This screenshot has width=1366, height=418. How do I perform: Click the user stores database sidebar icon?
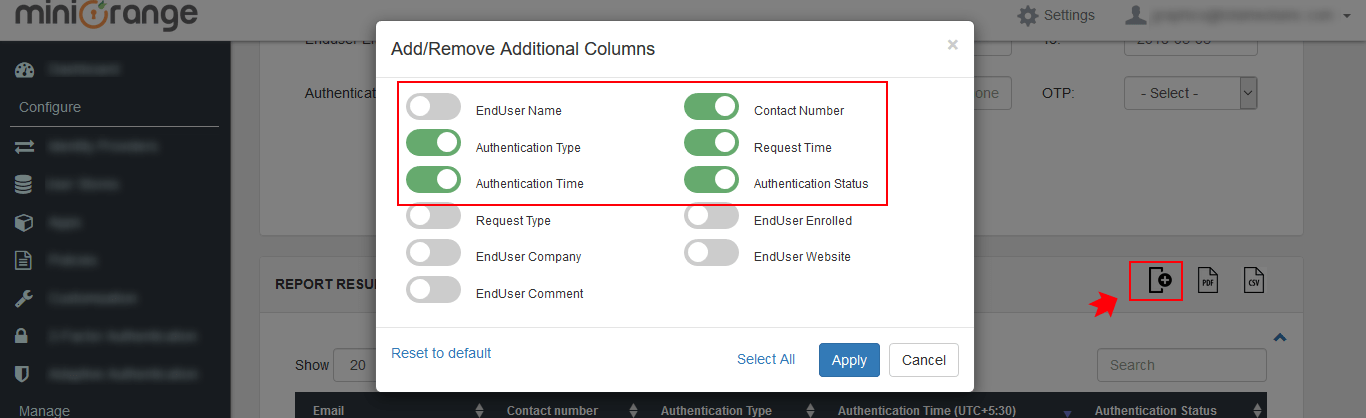24,185
